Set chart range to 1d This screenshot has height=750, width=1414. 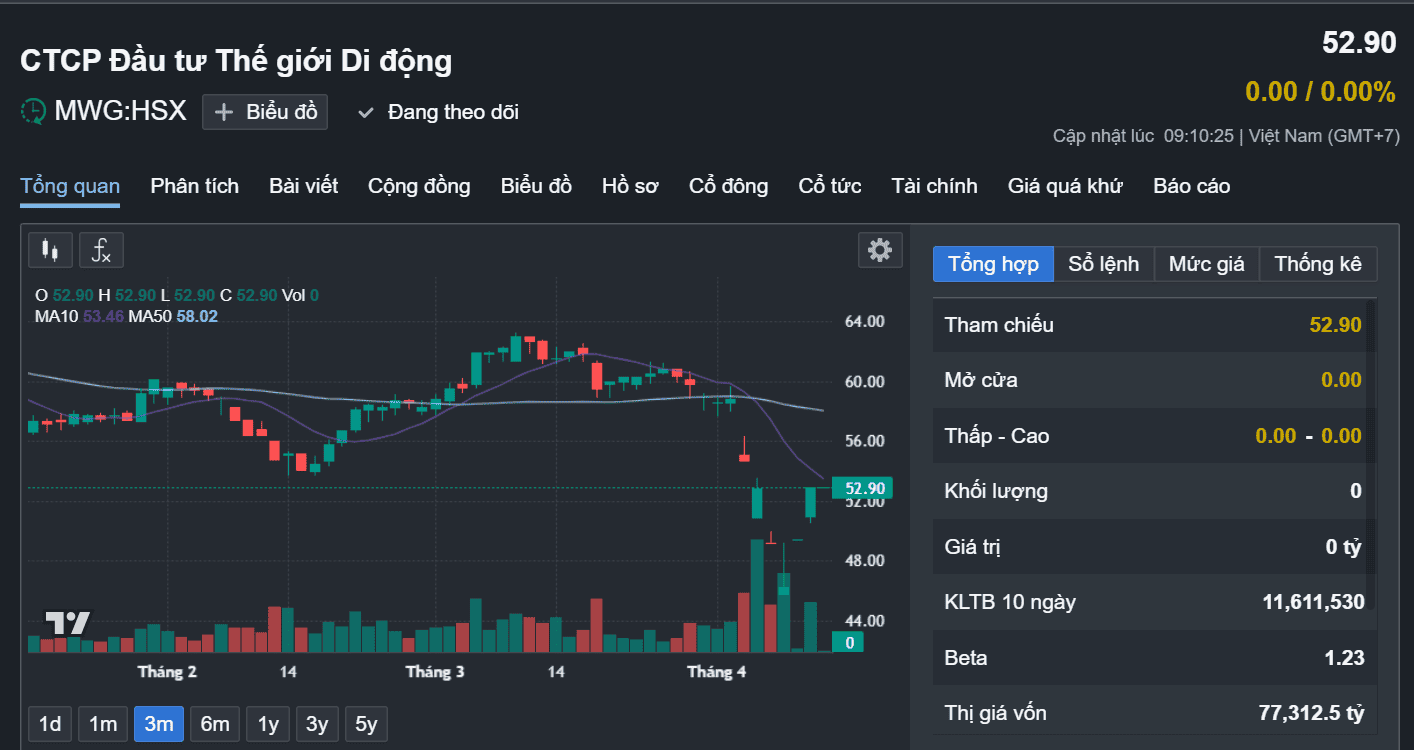click(x=50, y=724)
